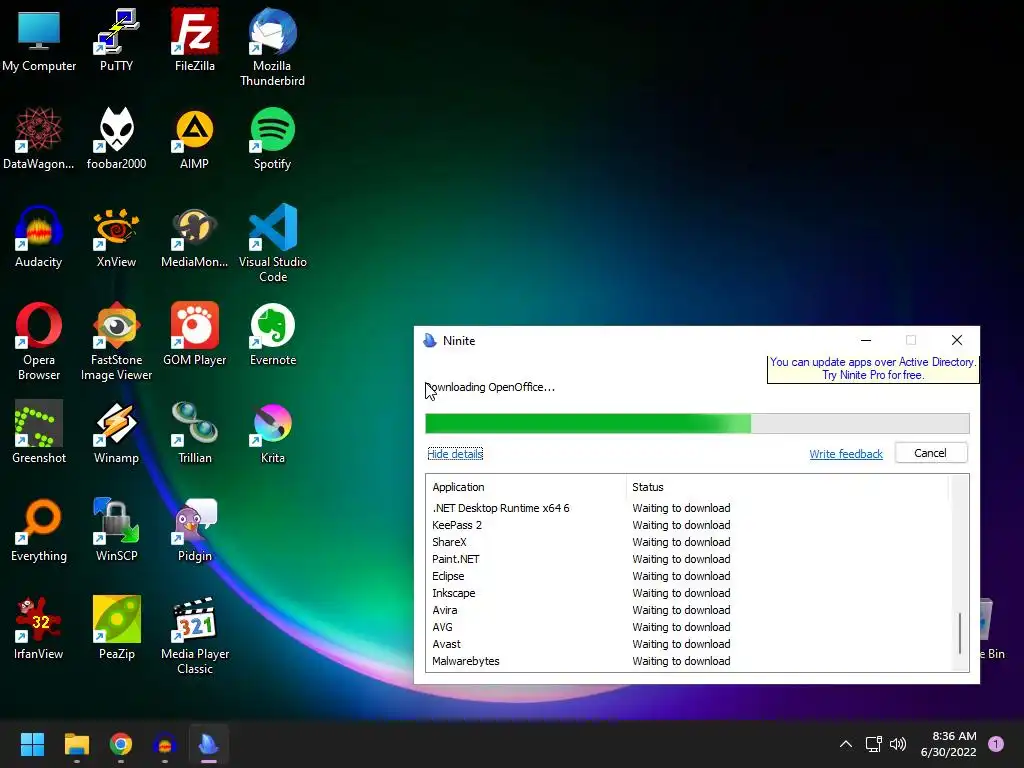Select the PuTTY desktop shortcut
Screen dimensions: 1024x768
[116, 40]
